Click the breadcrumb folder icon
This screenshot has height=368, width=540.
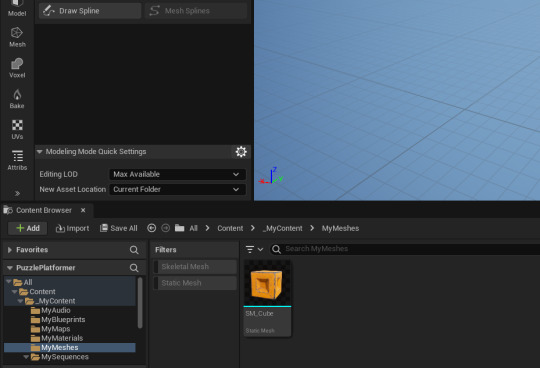point(179,228)
